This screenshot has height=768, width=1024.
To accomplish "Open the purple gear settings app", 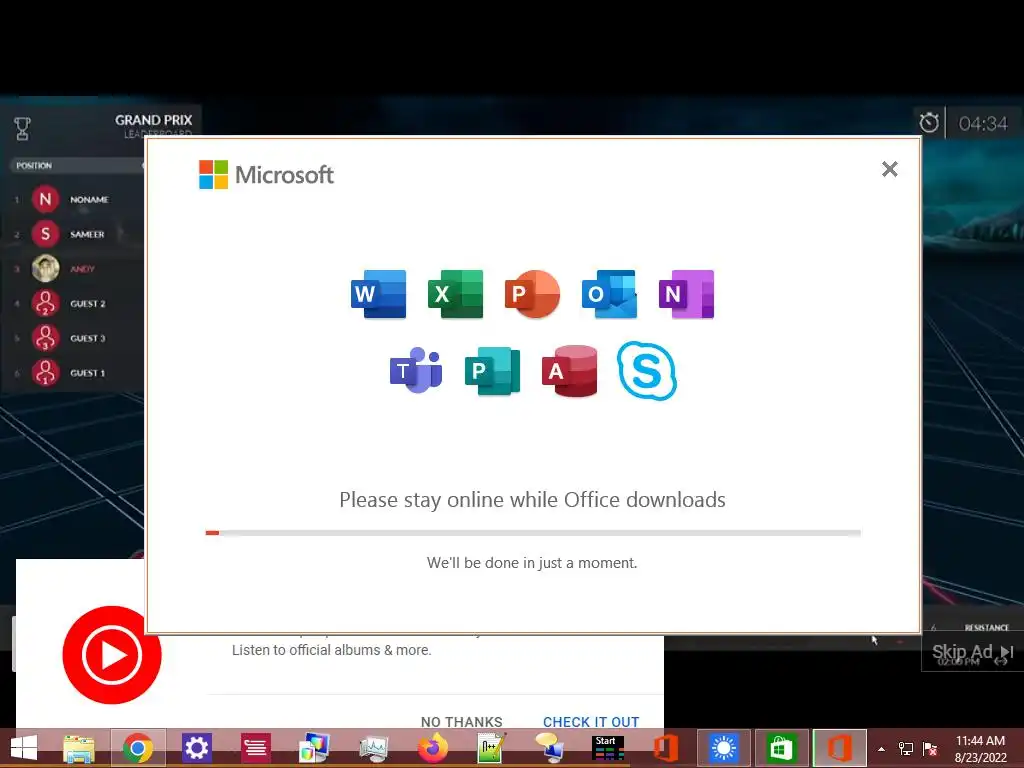I will point(196,748).
